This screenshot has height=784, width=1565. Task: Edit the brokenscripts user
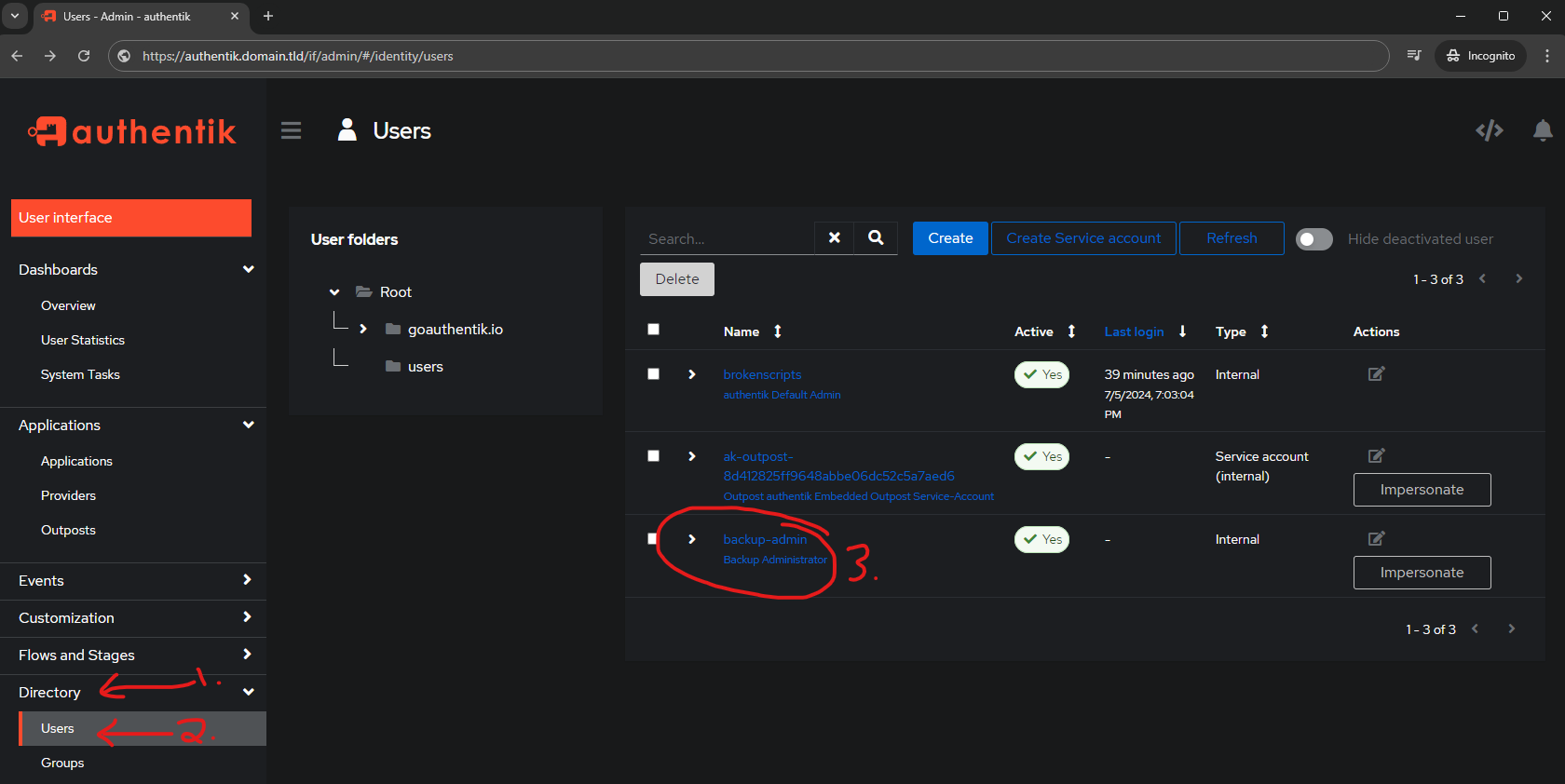(1376, 373)
